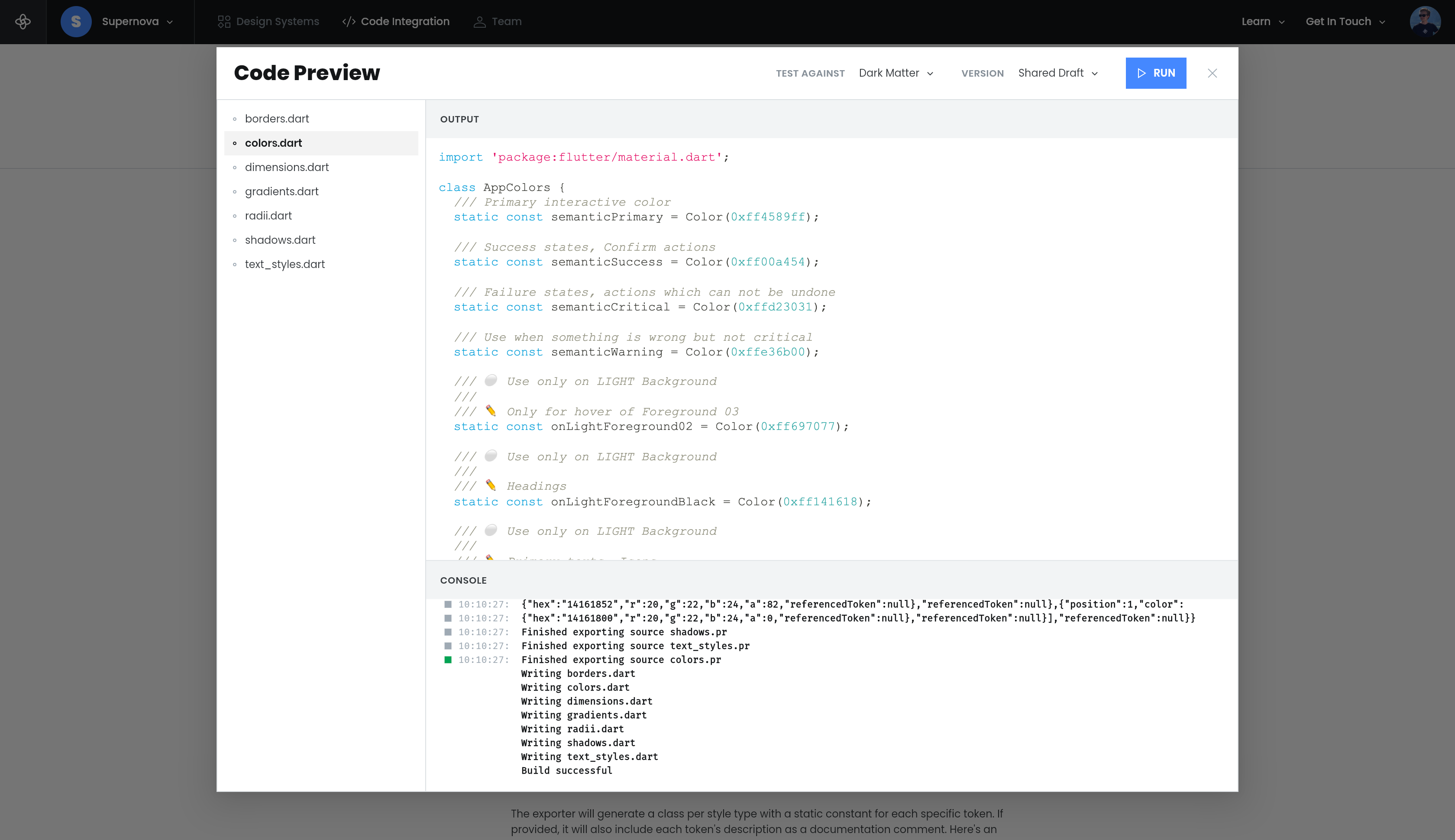Open the radii.dart file
This screenshot has height=840, width=1455.
pyautogui.click(x=321, y=216)
